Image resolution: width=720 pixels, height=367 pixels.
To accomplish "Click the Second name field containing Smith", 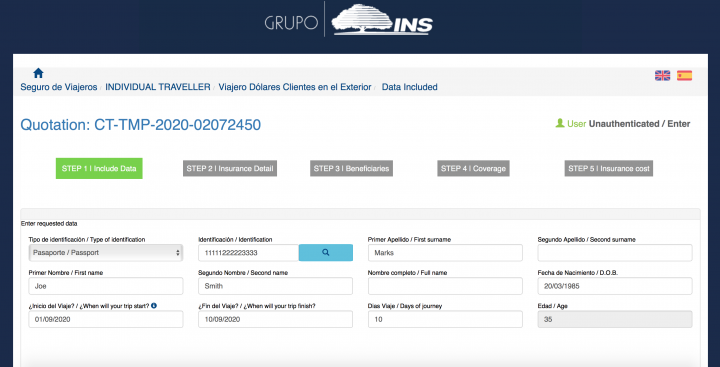I will (276, 286).
